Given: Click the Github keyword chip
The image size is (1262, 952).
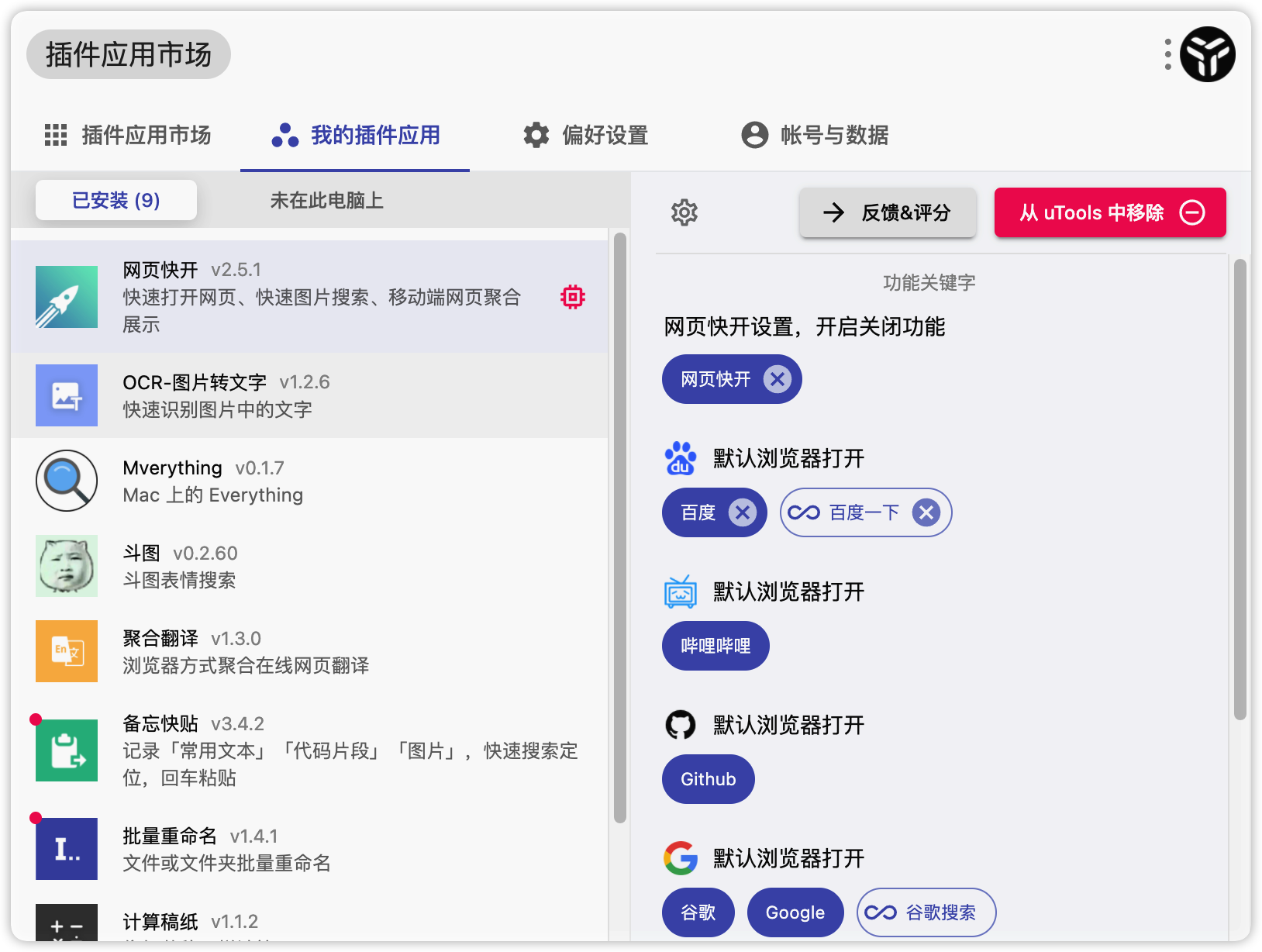Looking at the screenshot, I should [709, 779].
